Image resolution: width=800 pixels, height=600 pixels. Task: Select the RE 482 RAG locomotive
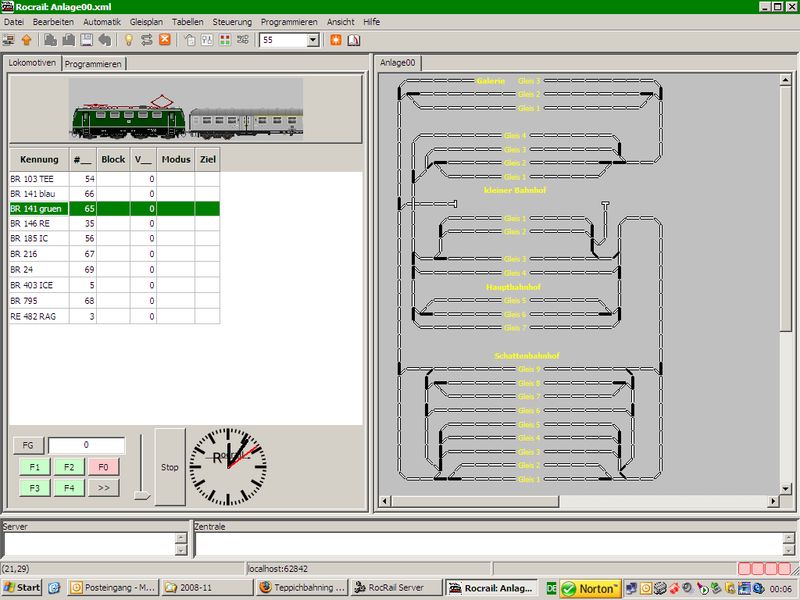tap(115, 316)
